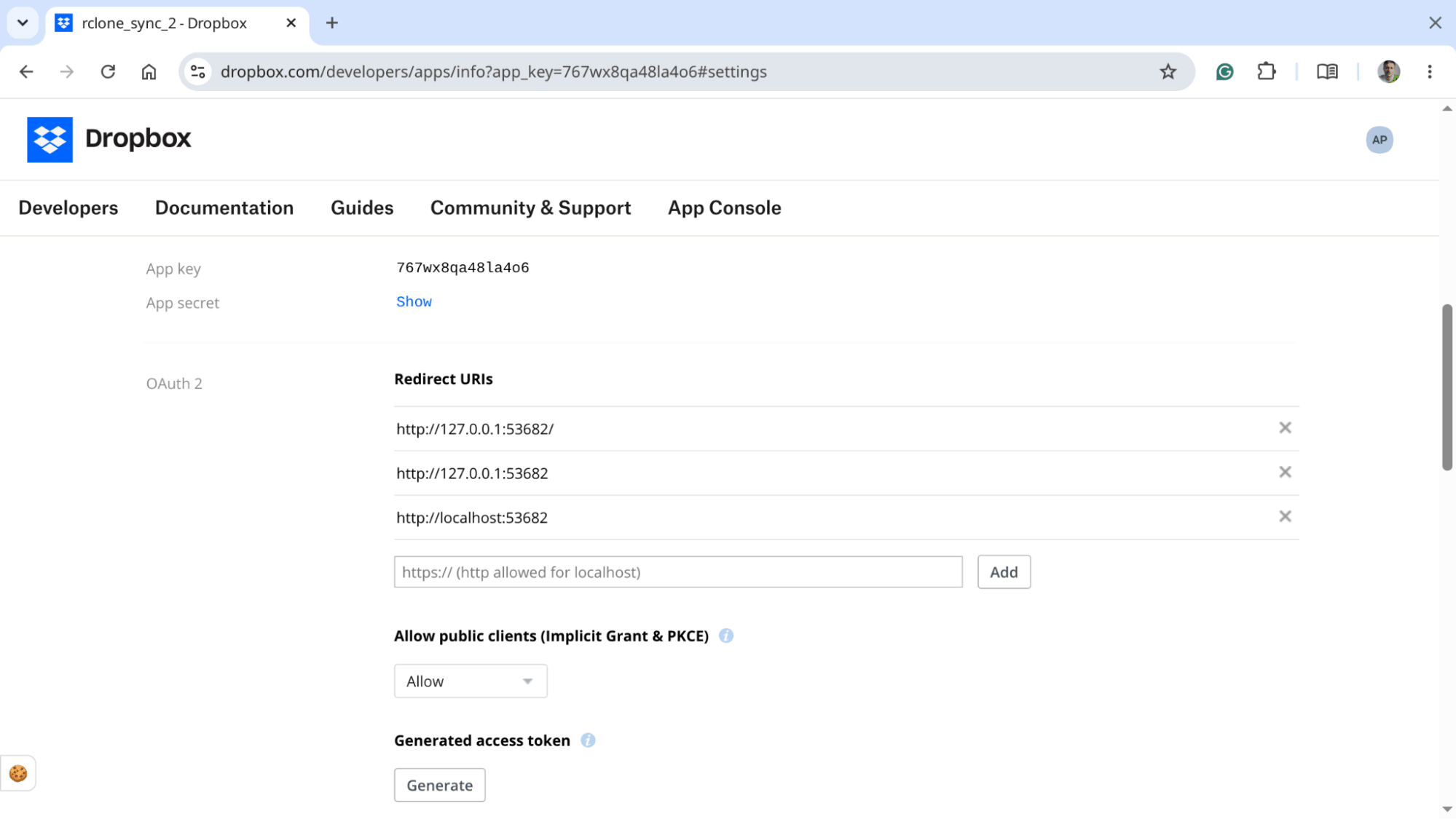Click the scrollbar up arrow
1456x819 pixels.
click(1447, 108)
